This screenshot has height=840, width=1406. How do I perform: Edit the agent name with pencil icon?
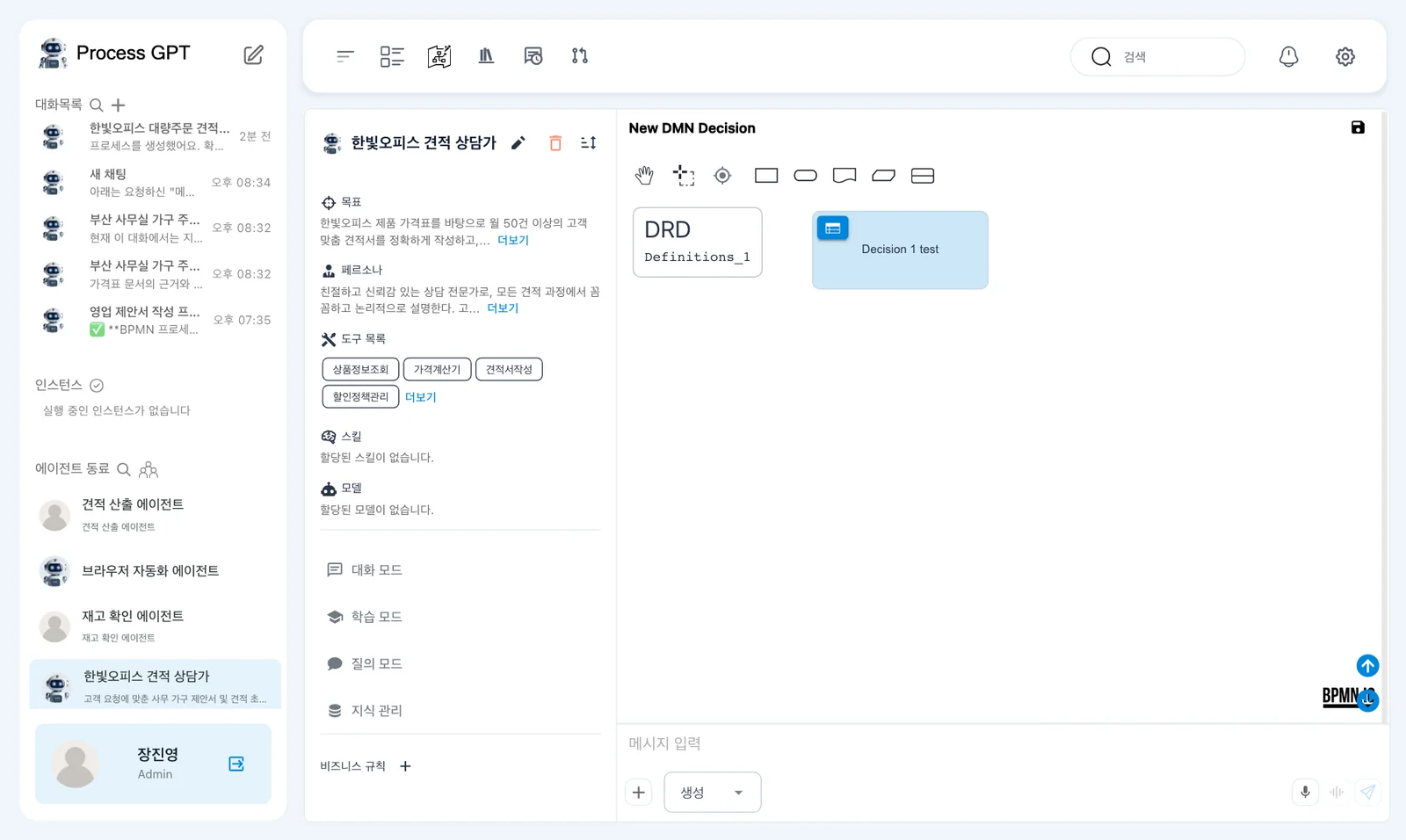518,142
